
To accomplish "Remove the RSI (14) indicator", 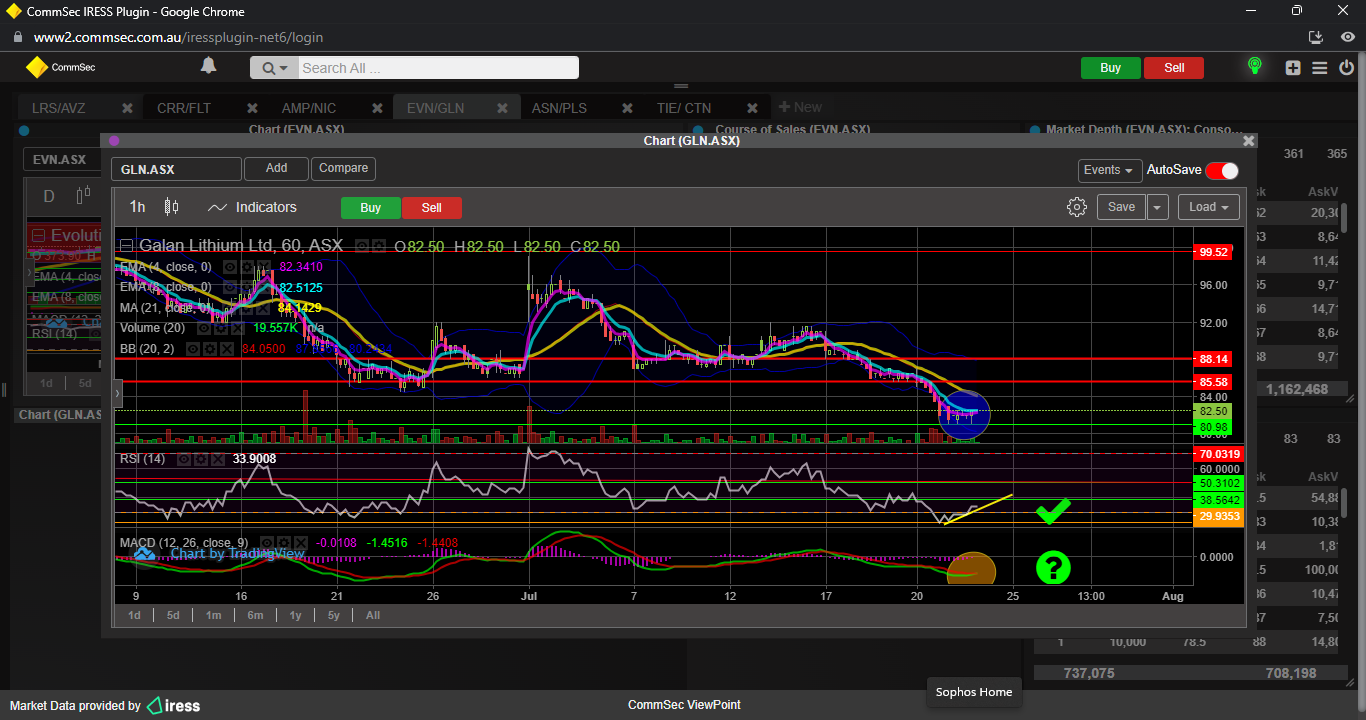I will point(218,459).
